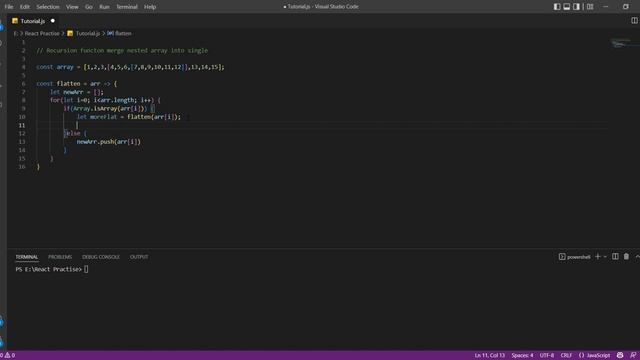Click the Array.isArray condition line
Viewport: 640px width, 360px height.
pos(109,109)
